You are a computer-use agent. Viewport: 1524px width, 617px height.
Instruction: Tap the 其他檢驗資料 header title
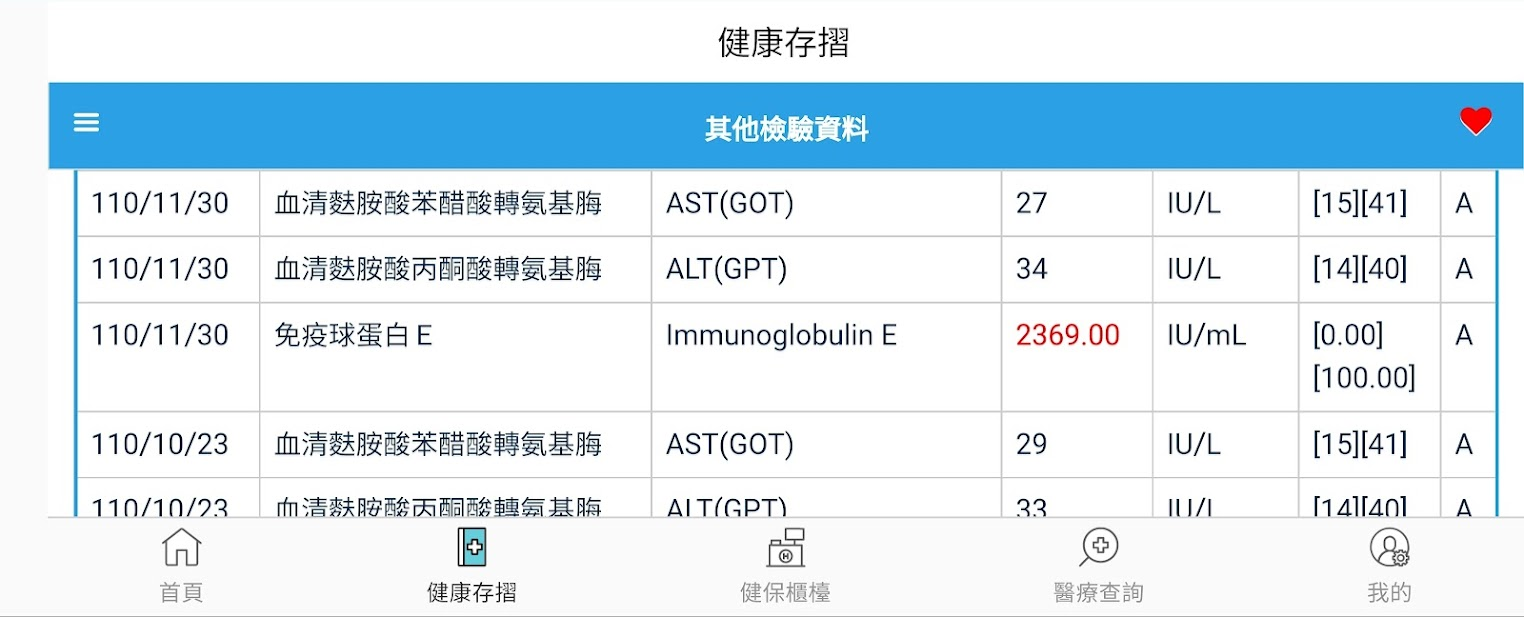pos(786,129)
